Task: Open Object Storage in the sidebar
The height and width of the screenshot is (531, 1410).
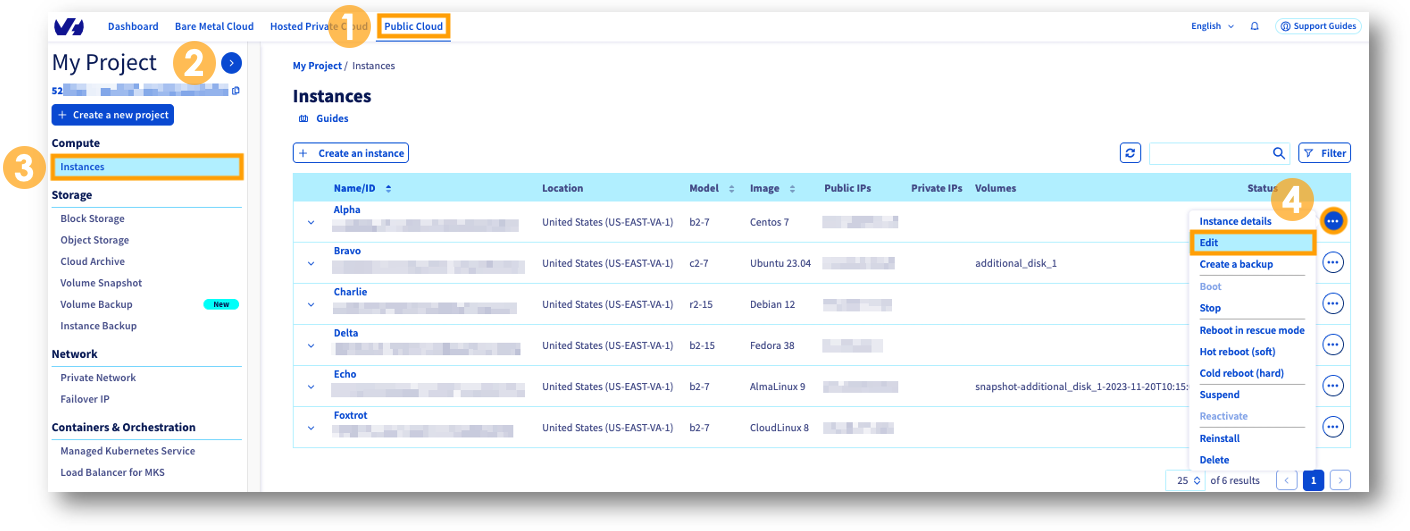Action: (94, 240)
